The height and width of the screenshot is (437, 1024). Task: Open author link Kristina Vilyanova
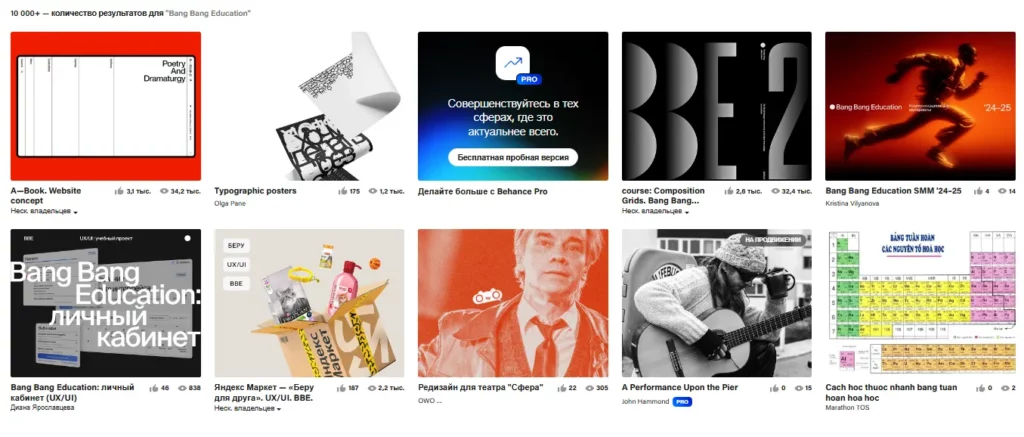[x=852, y=204]
